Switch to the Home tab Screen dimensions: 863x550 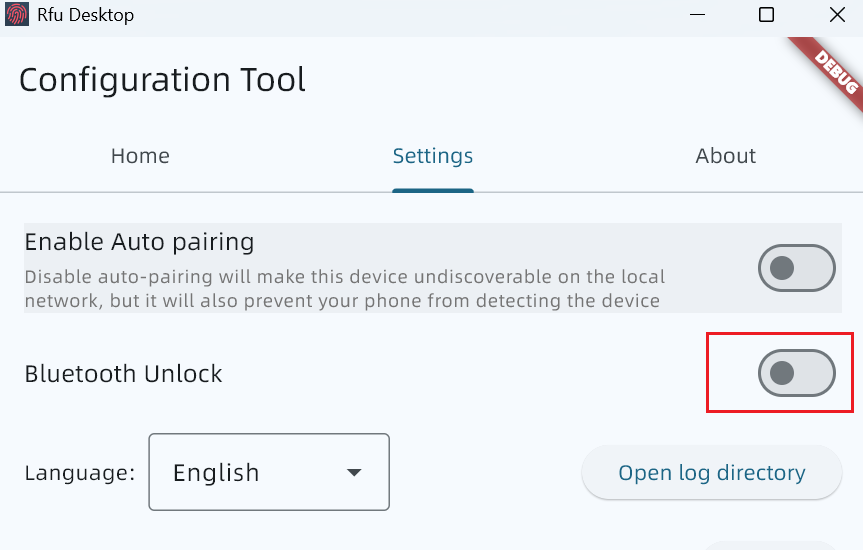pos(140,156)
